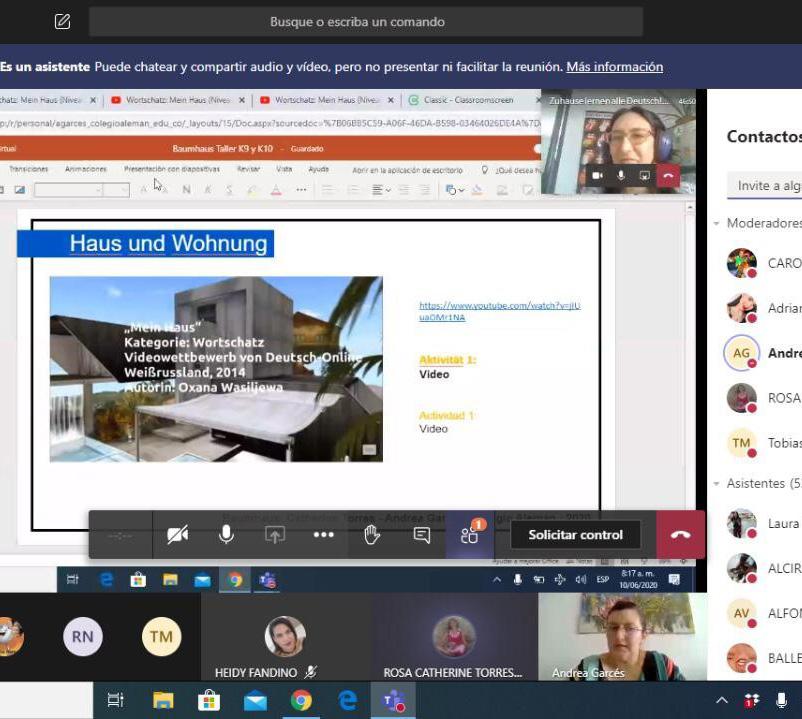Hang up the call red button
The width and height of the screenshot is (802, 719).
680,535
